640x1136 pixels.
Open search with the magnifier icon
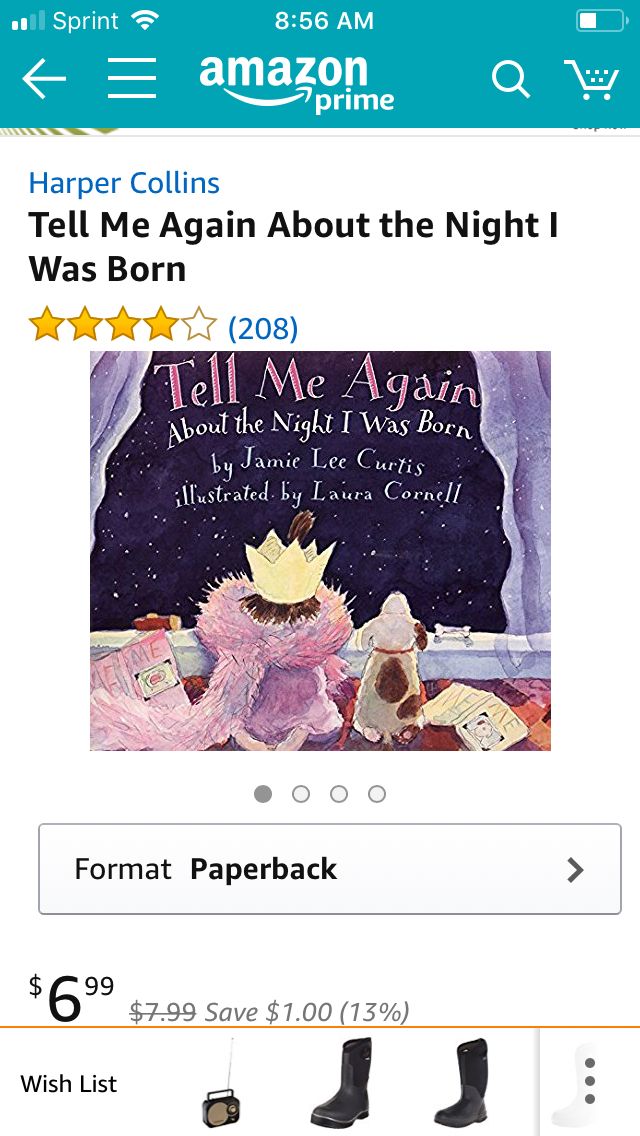[x=511, y=78]
